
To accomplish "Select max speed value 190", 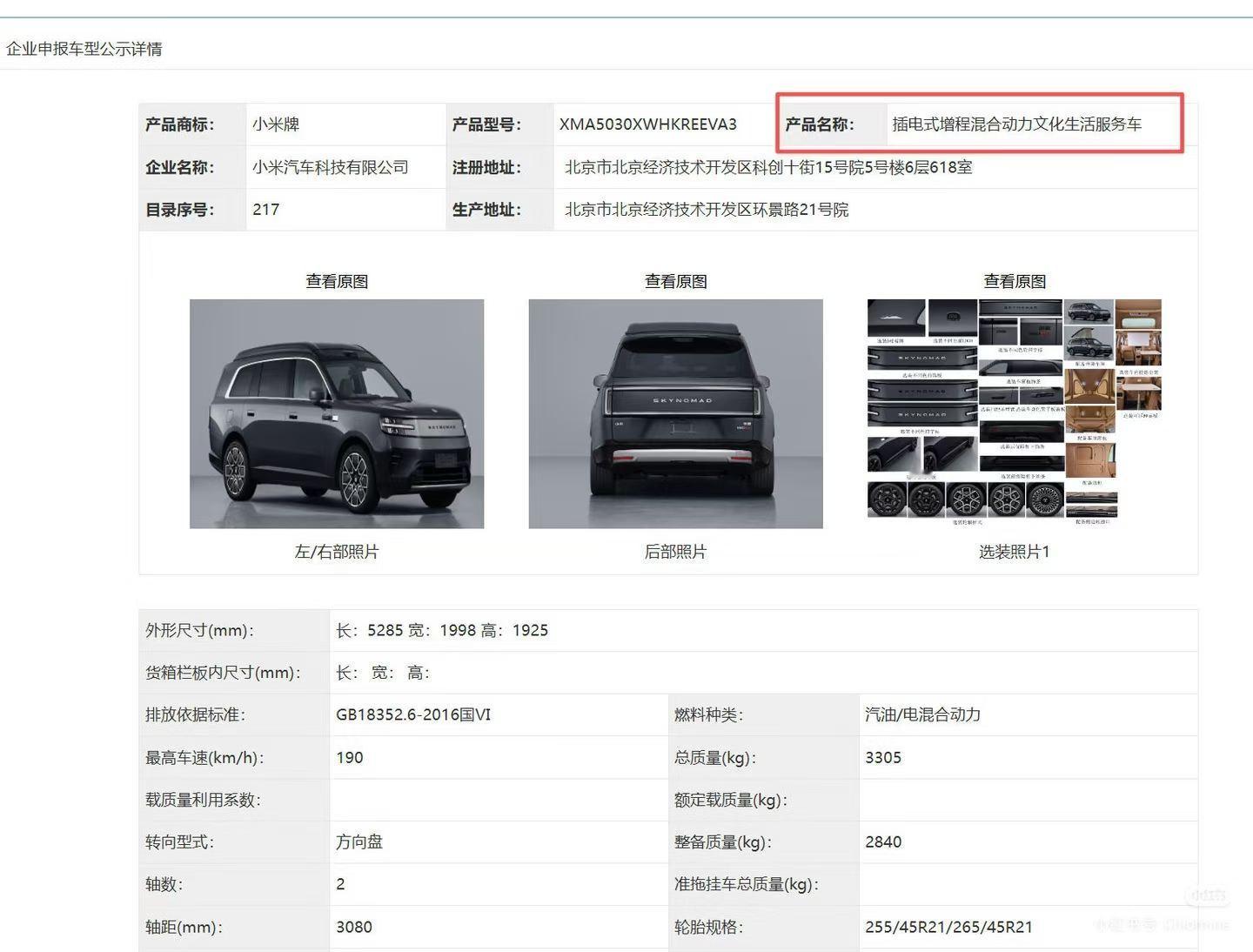I will [350, 757].
